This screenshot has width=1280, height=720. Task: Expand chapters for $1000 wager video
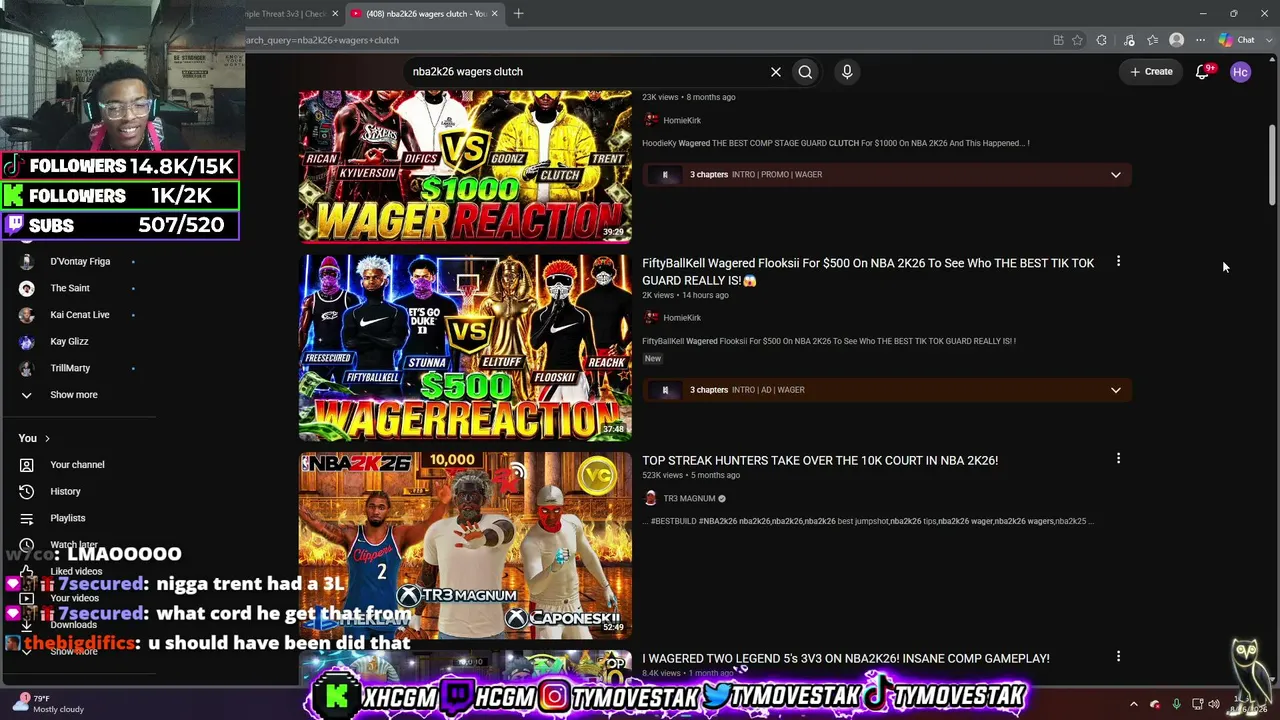click(1116, 175)
